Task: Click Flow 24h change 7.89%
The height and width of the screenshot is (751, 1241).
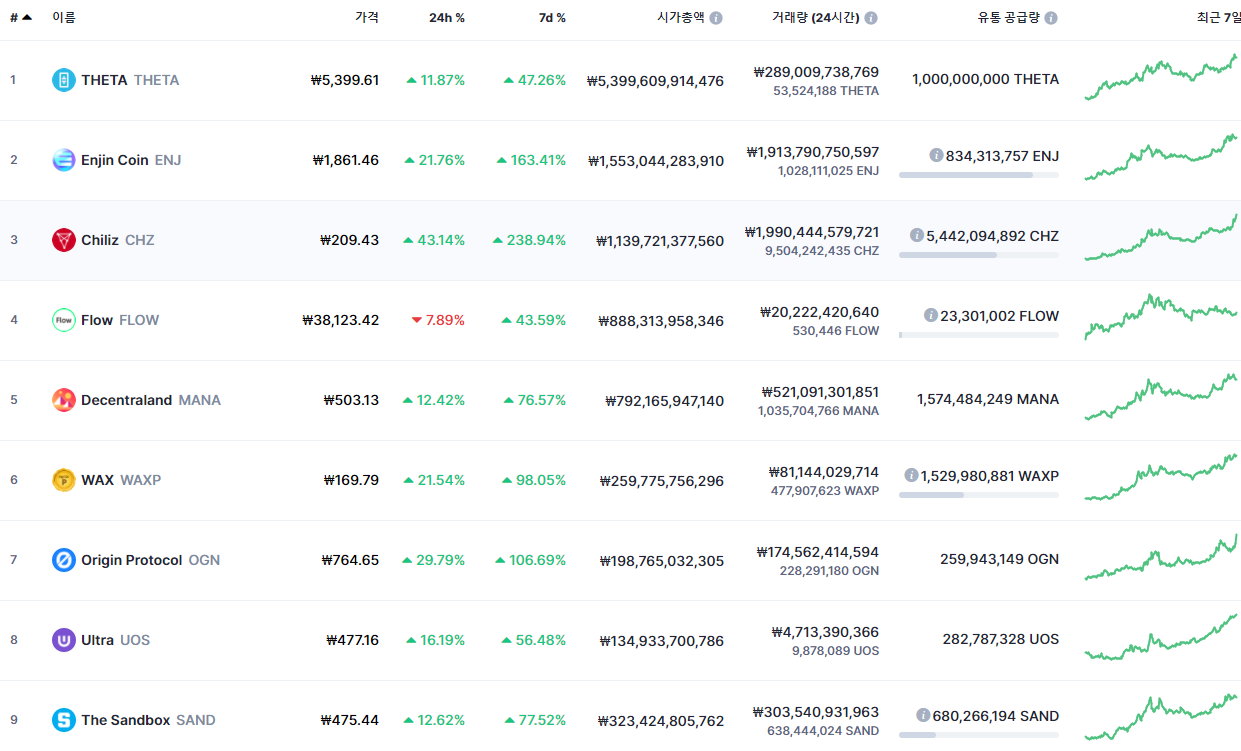Action: (438, 320)
